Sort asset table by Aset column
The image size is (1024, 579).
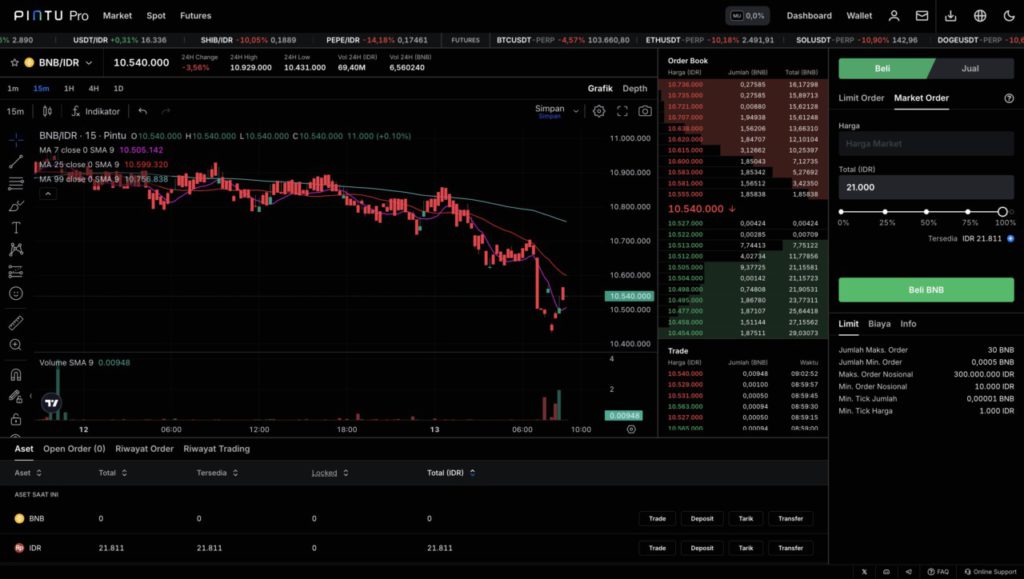click(x=28, y=473)
